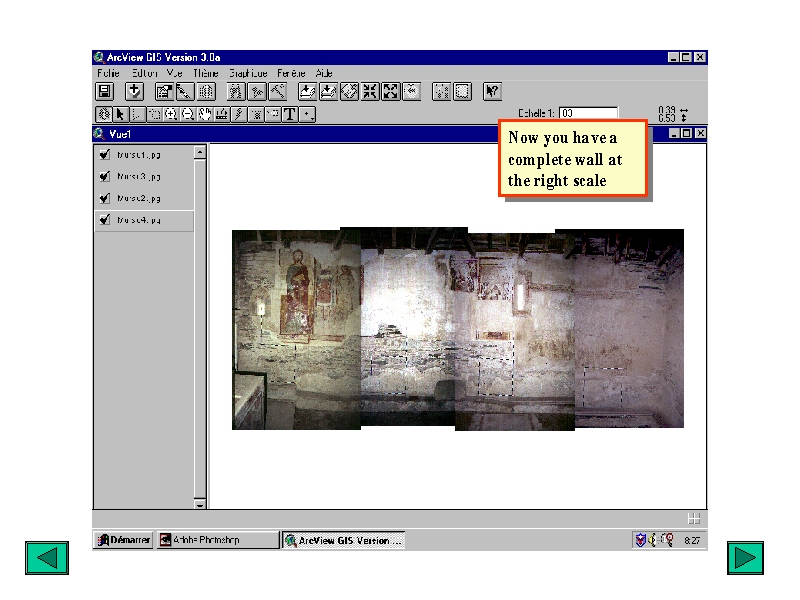Select the Measure ruler tool
800x600 pixels.
point(222,114)
